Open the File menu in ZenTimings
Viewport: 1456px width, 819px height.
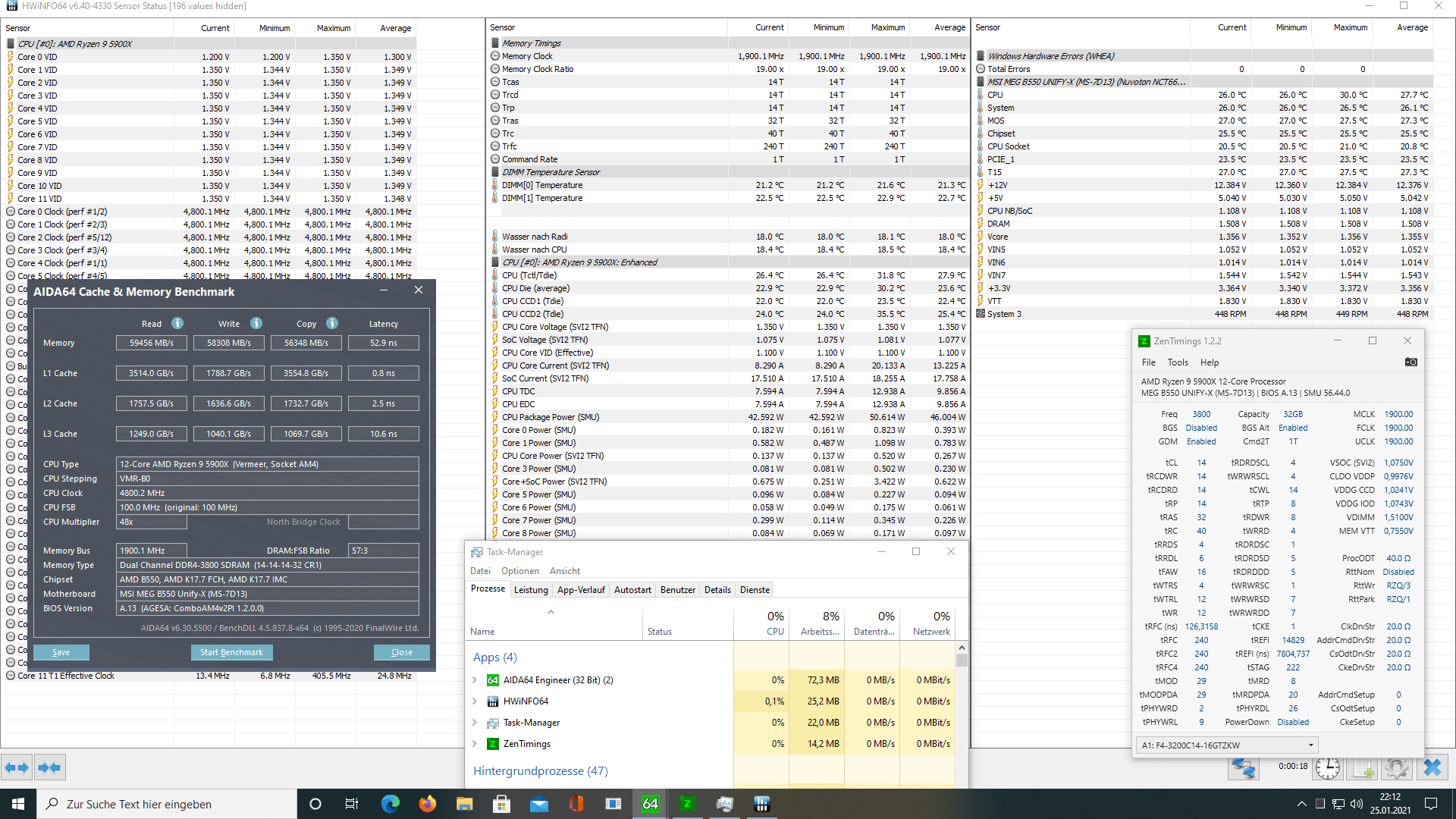pos(1149,362)
